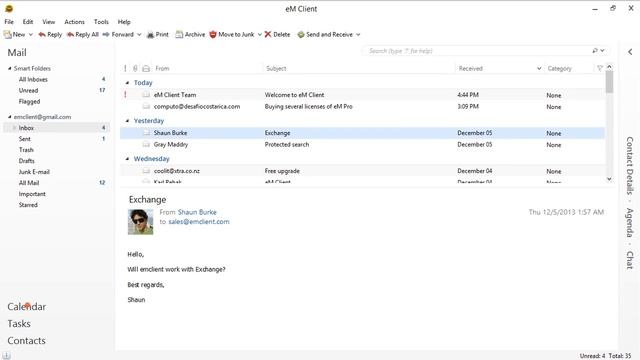This screenshot has width=640, height=360.
Task: Open the Forward dropdown arrow
Action: click(139, 35)
